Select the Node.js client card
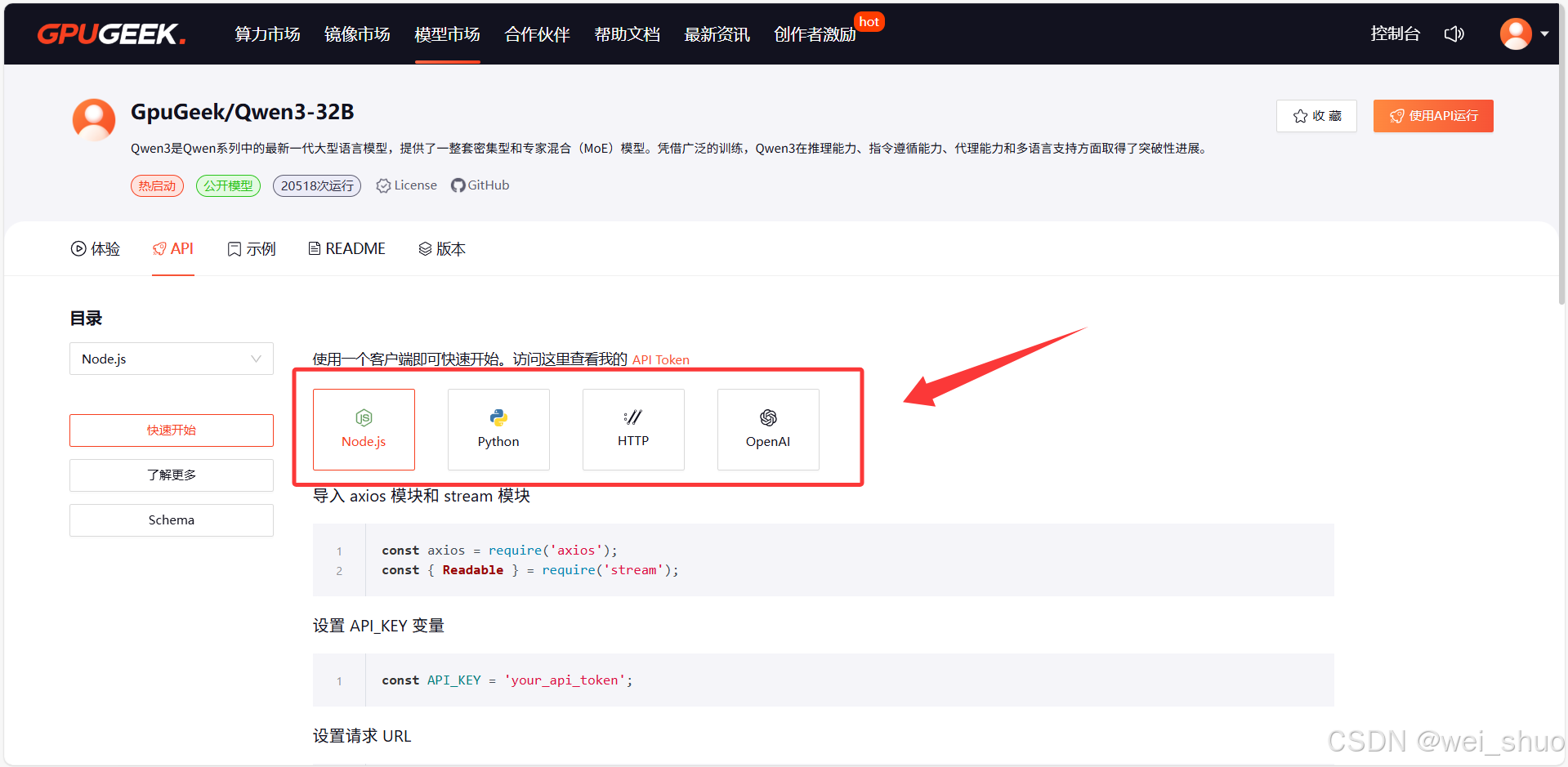The image size is (1568, 767). point(364,430)
